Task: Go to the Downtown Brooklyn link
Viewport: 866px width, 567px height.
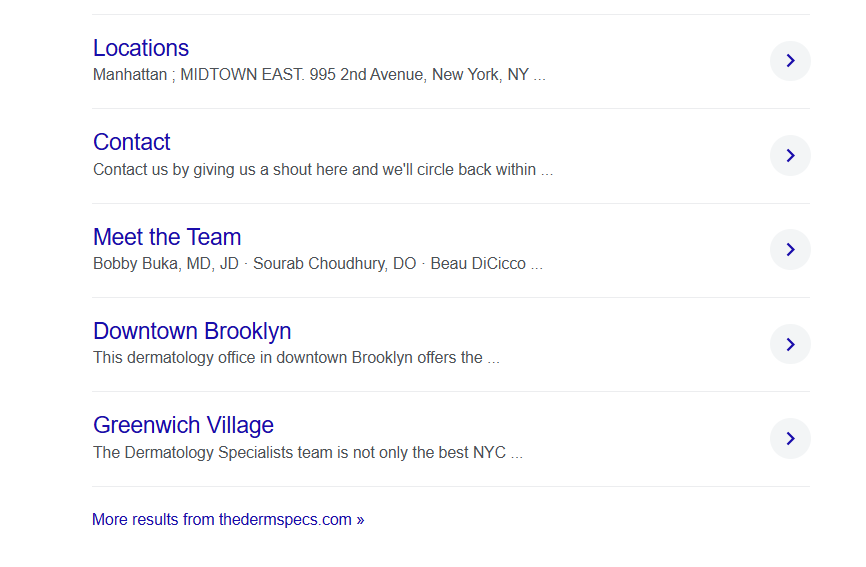Action: 192,331
